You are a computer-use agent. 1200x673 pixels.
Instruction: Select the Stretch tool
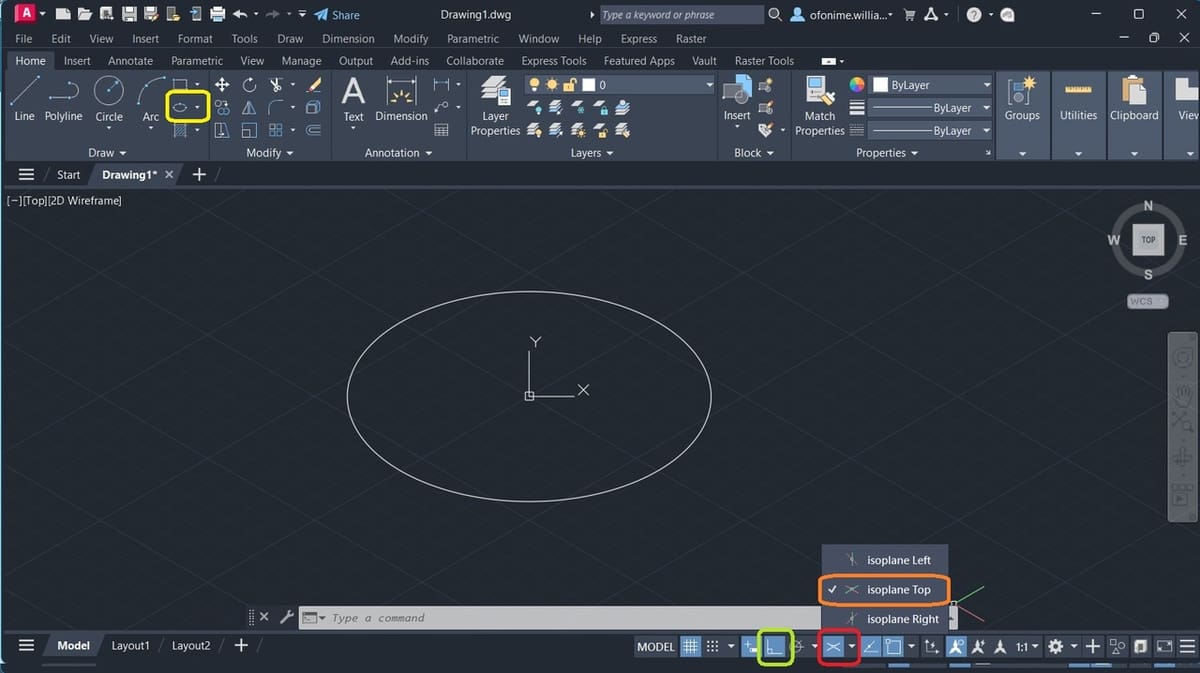[222, 130]
